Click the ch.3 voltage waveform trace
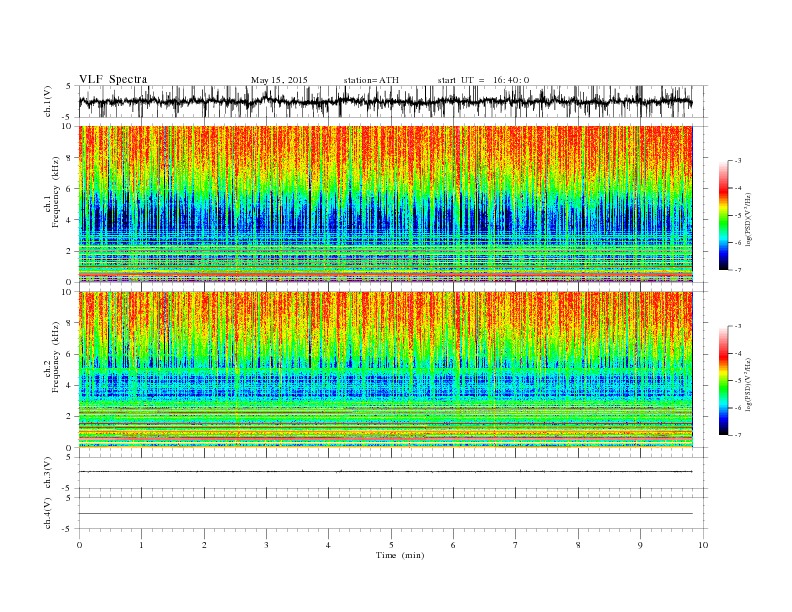This screenshot has width=792, height=612. 385,472
